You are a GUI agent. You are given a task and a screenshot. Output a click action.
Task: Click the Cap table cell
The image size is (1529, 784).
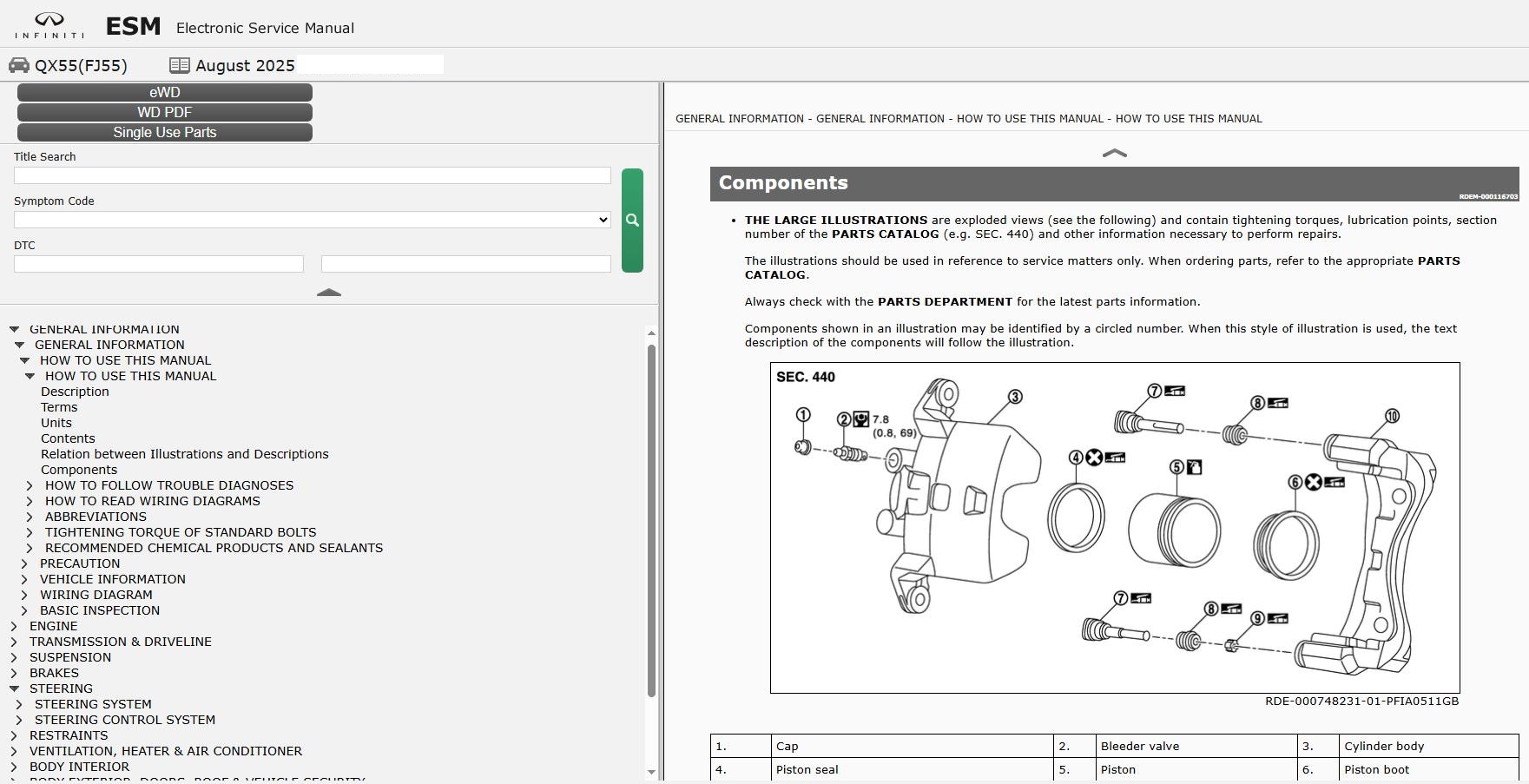pos(913,746)
